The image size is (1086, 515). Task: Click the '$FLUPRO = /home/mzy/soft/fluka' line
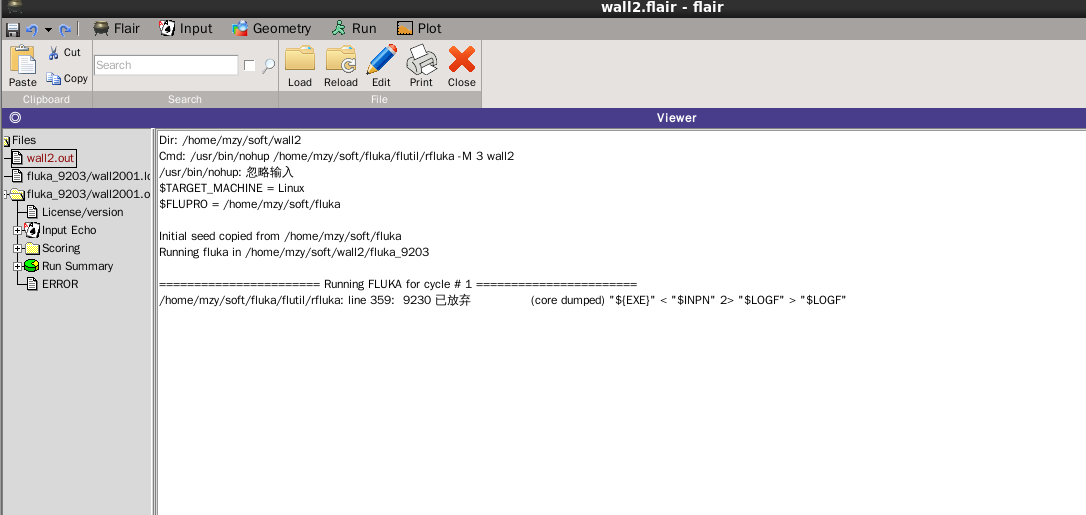(x=249, y=204)
